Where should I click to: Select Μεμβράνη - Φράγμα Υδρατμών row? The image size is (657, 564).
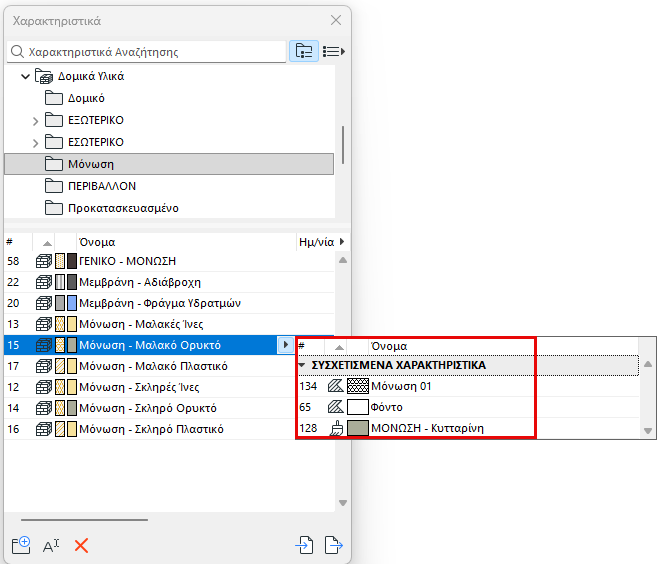tap(169, 303)
